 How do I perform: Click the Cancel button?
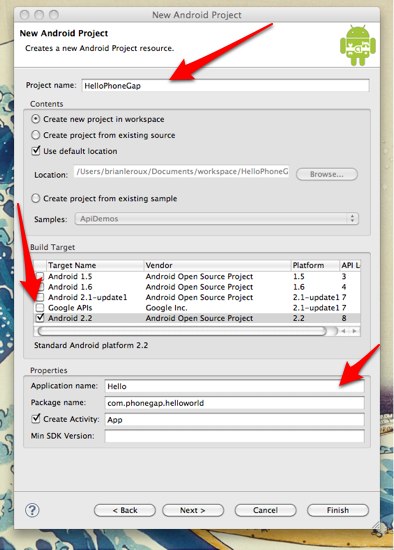pyautogui.click(x=265, y=510)
